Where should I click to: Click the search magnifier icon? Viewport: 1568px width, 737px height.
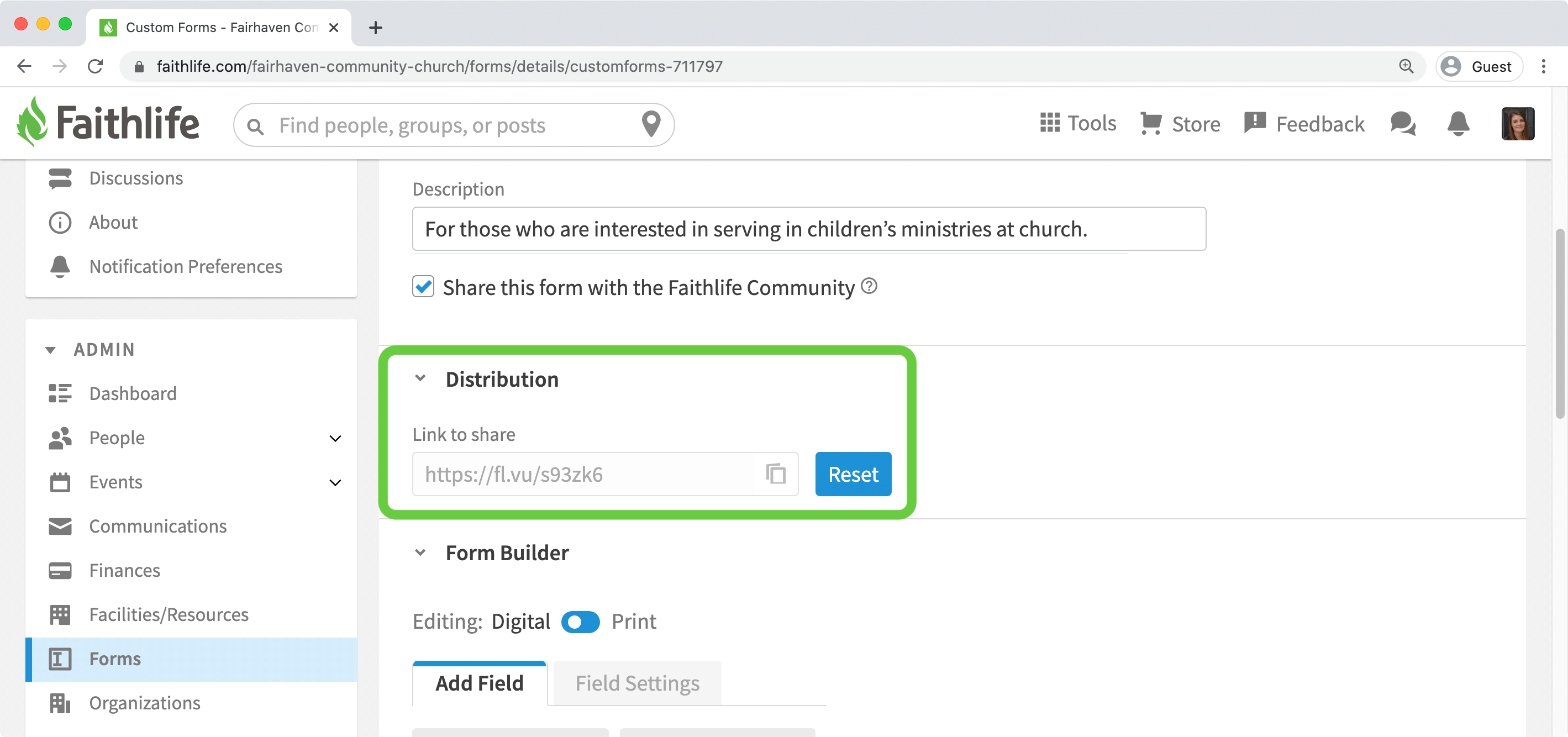click(x=256, y=126)
